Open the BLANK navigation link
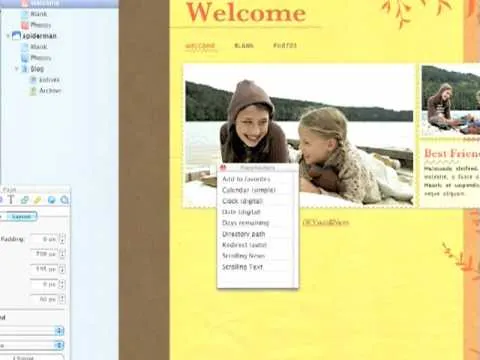 [244, 46]
